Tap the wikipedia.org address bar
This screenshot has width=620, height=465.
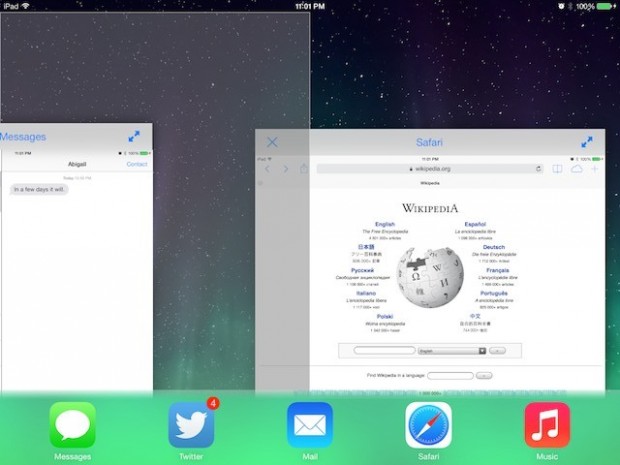430,169
